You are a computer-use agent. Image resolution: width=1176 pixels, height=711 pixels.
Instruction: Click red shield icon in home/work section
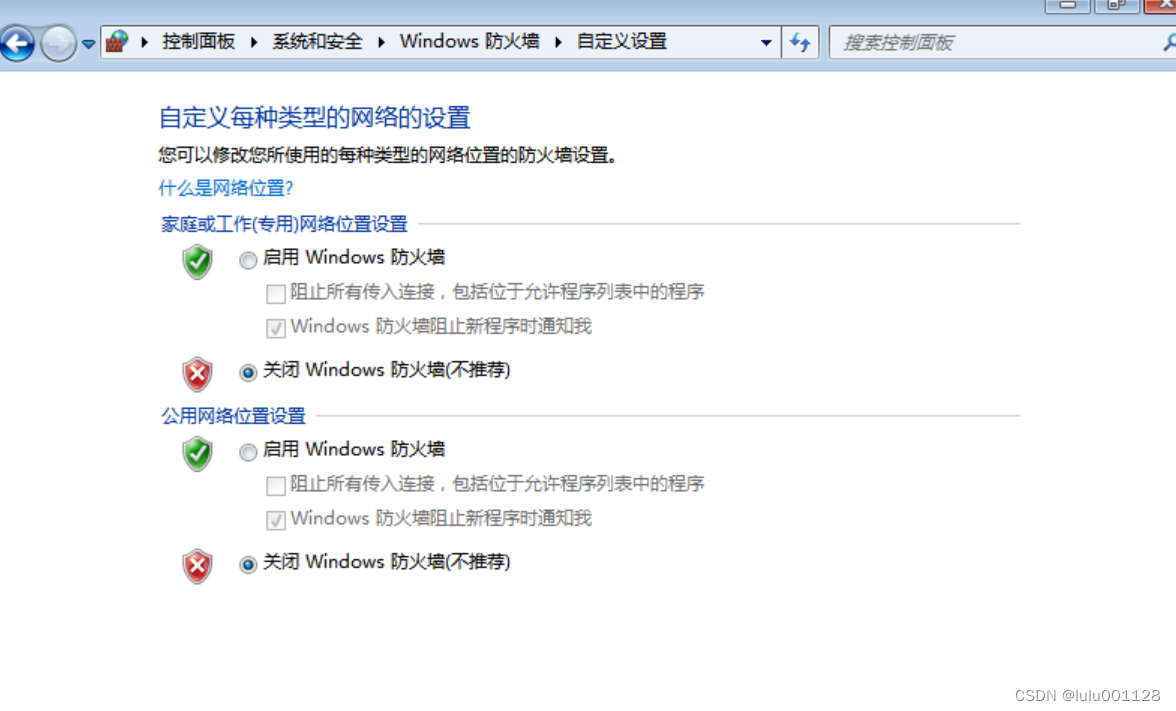point(197,374)
